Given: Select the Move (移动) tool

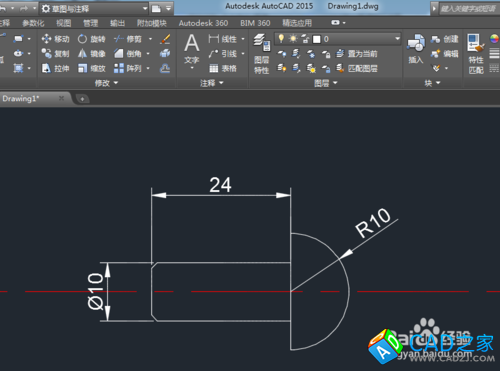Looking at the screenshot, I should point(55,39).
